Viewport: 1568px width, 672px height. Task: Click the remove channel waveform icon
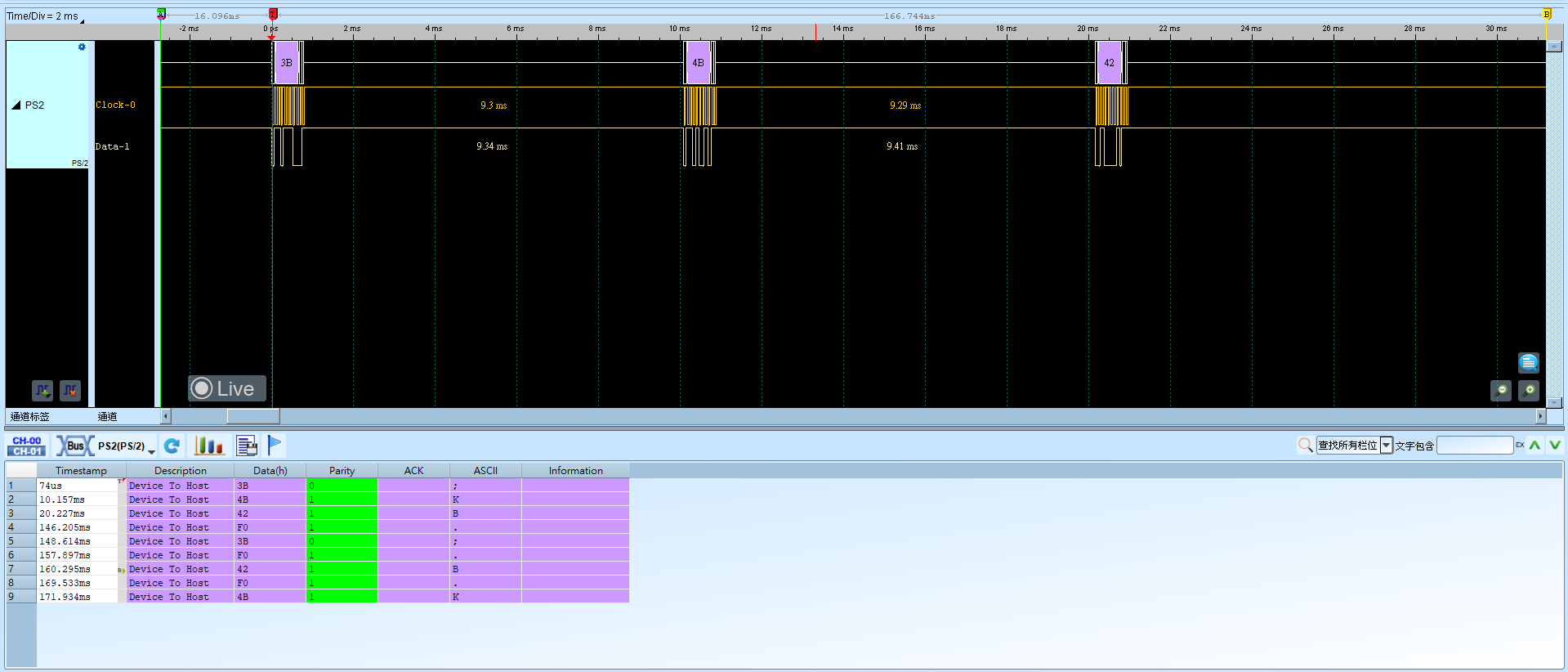point(70,391)
